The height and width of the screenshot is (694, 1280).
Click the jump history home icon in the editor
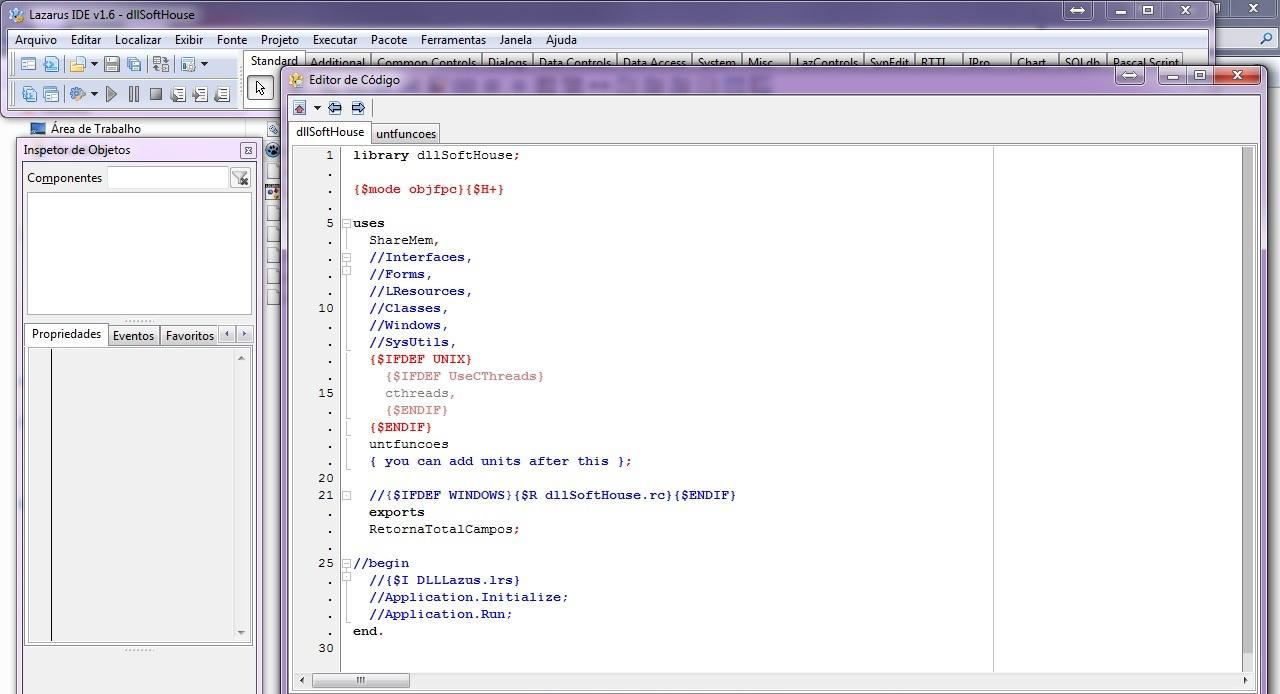coord(299,108)
